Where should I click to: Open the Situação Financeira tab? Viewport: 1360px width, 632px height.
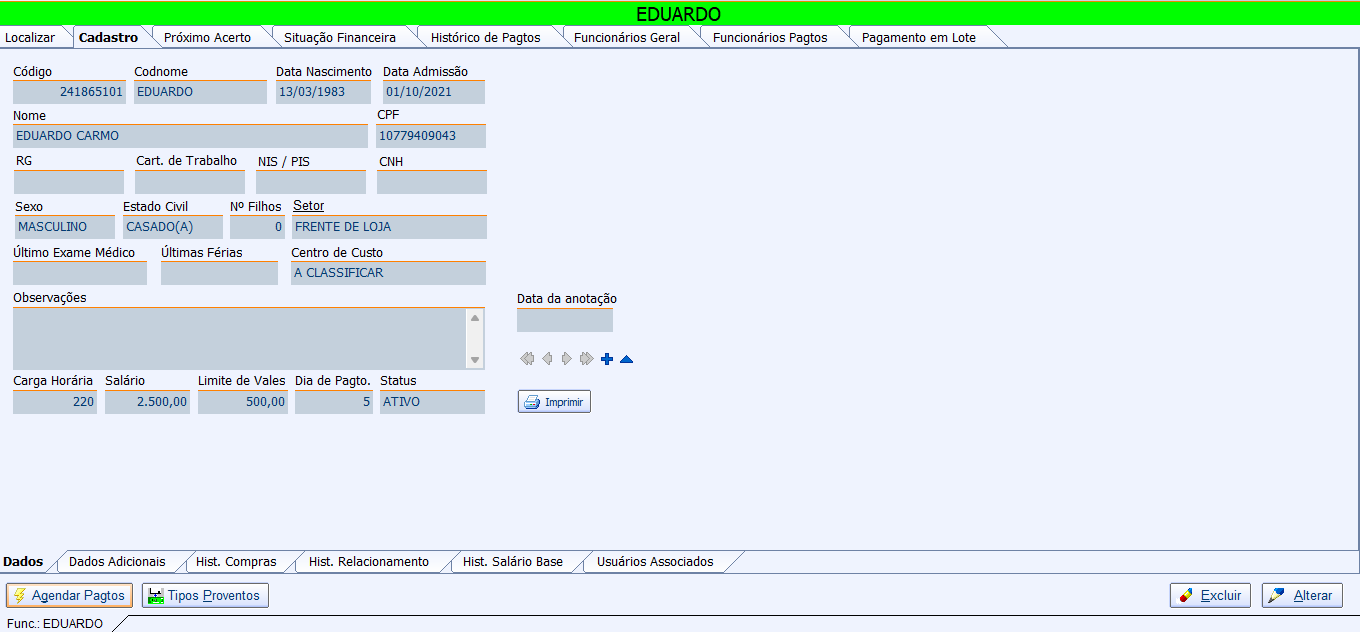pos(340,38)
